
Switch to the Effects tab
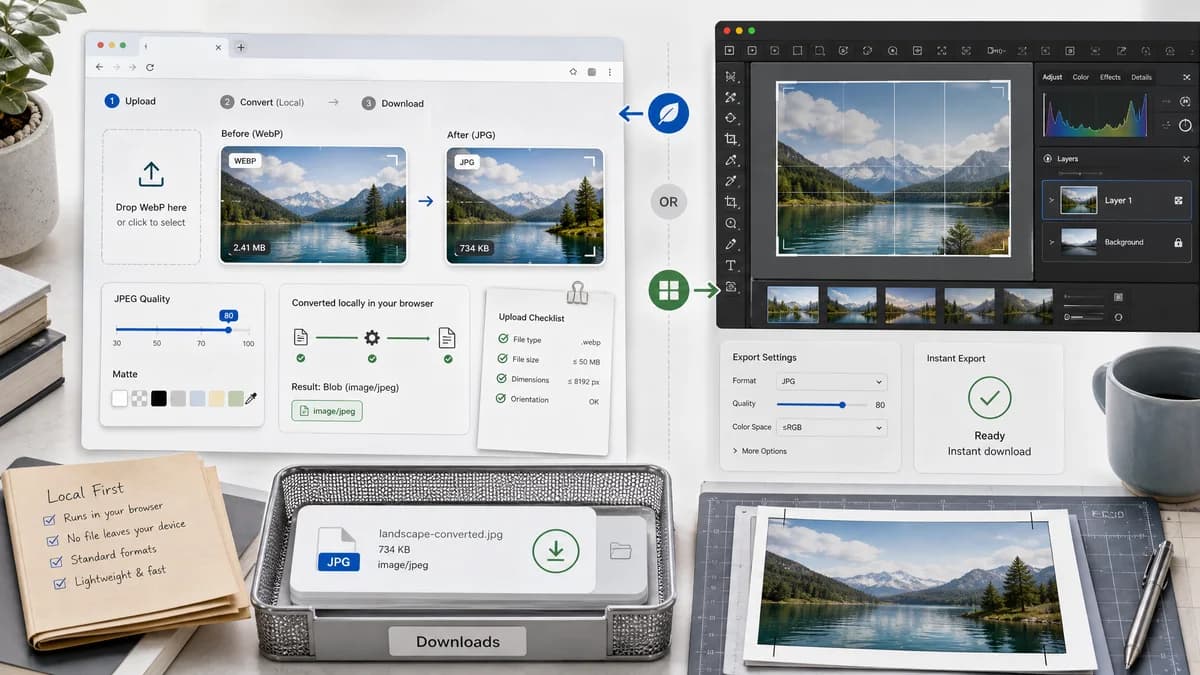(1110, 77)
